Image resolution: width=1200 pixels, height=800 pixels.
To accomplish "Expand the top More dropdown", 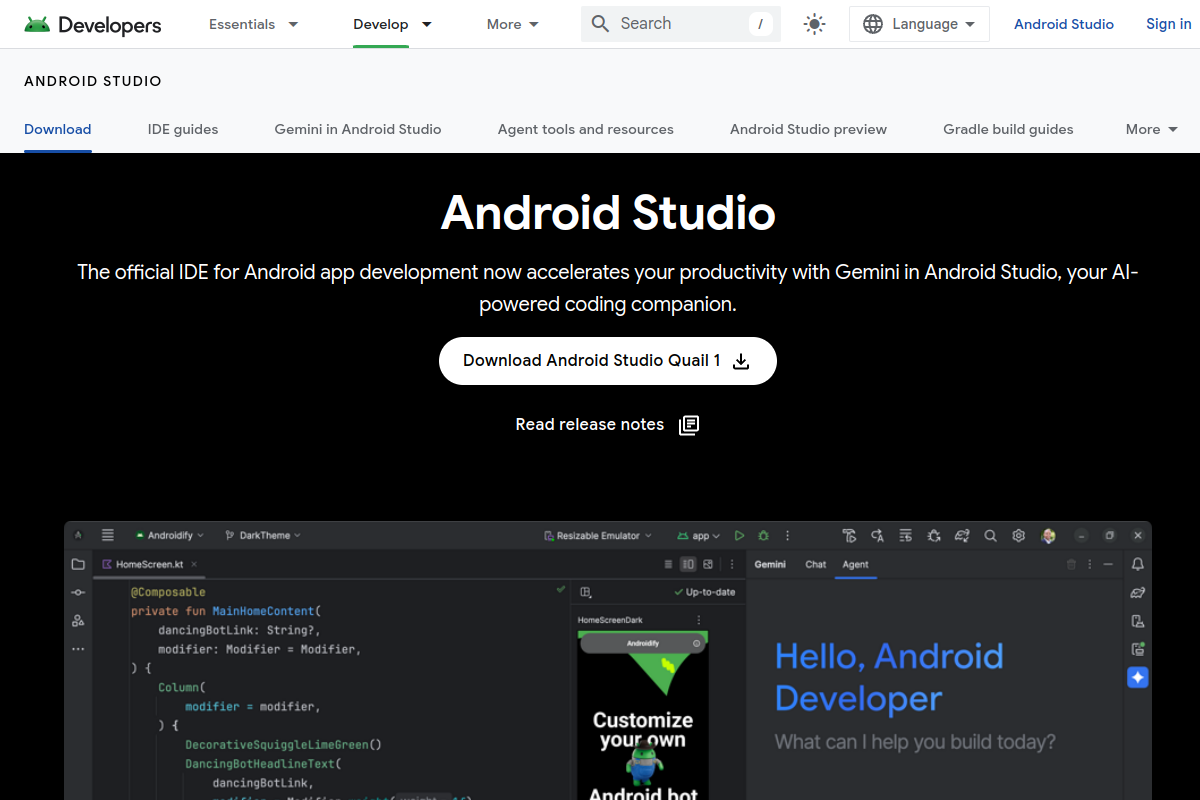I will [513, 24].
